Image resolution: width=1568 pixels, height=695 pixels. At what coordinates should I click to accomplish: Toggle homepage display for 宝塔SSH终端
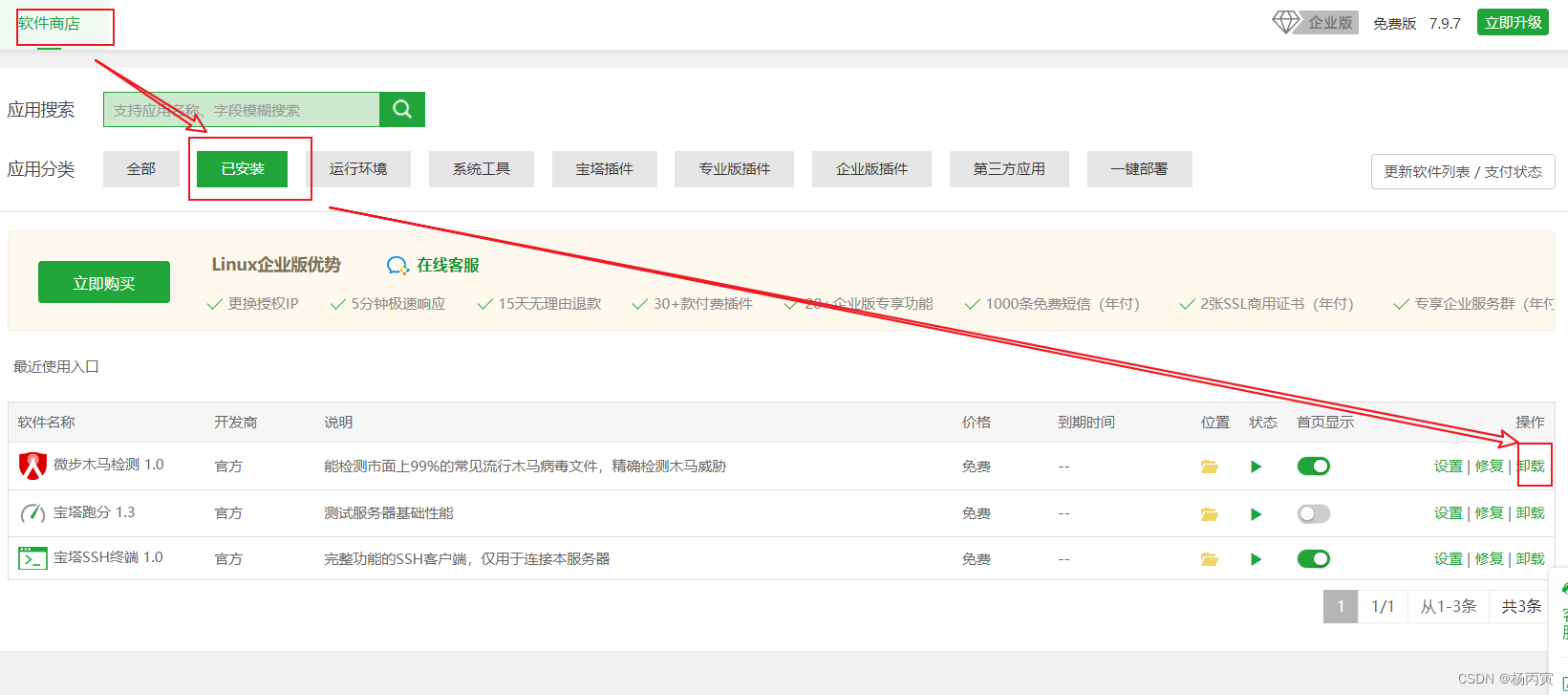coord(1314,559)
